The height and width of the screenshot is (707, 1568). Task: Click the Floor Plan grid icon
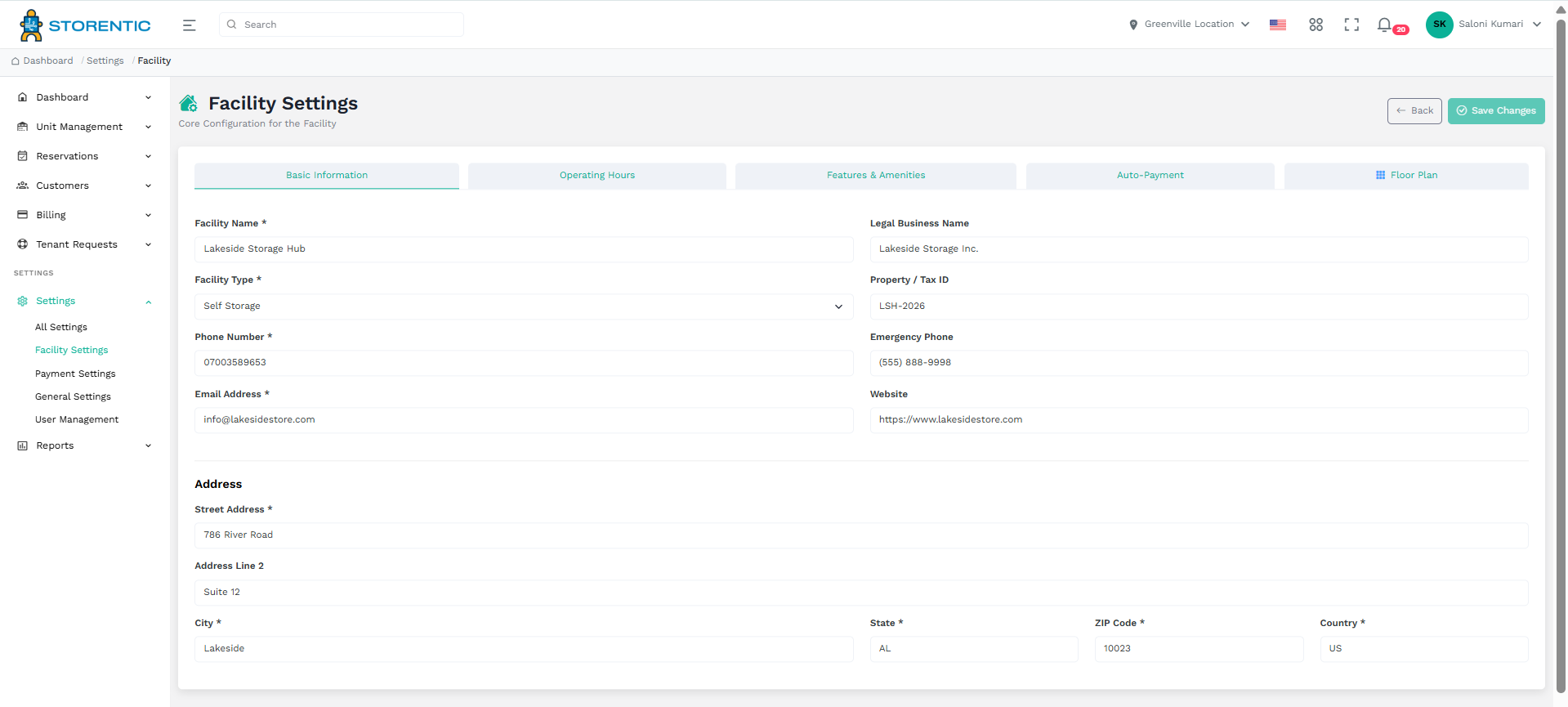pyautogui.click(x=1380, y=175)
